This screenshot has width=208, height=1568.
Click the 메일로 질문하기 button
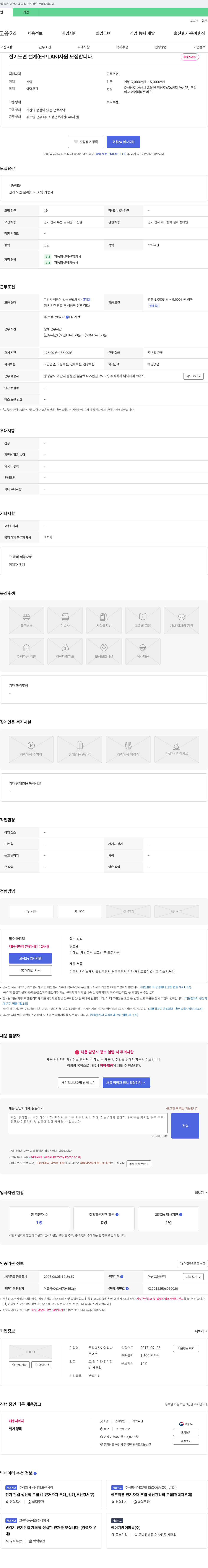(x=139, y=1164)
